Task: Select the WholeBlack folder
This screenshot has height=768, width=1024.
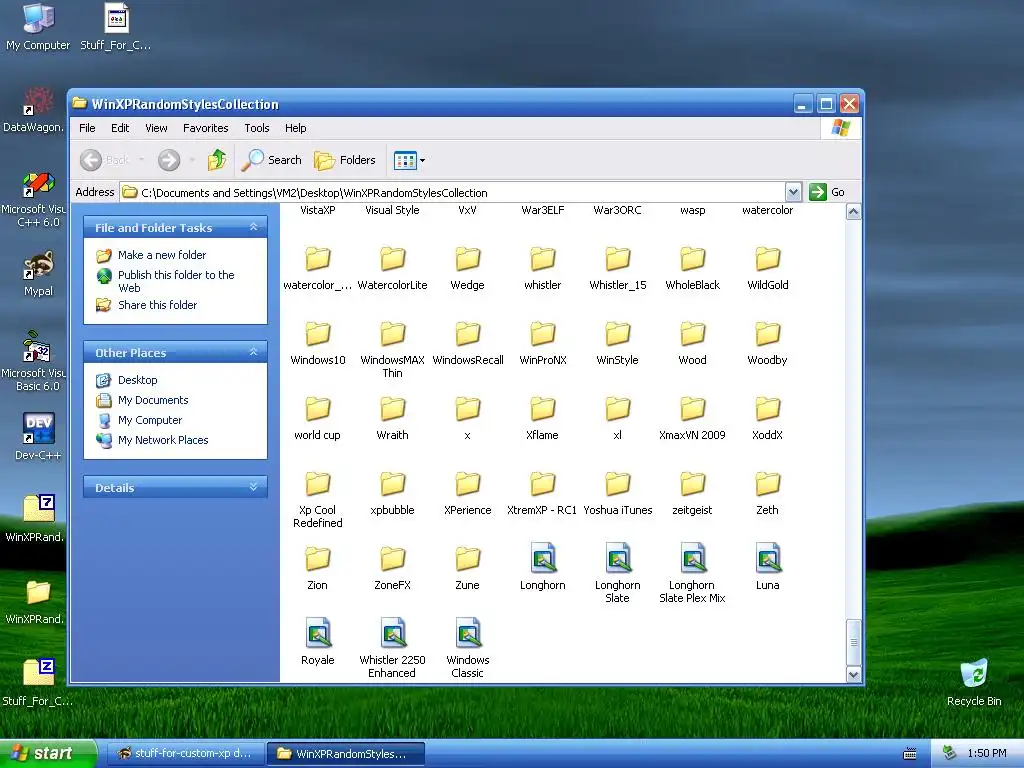Action: [692, 268]
